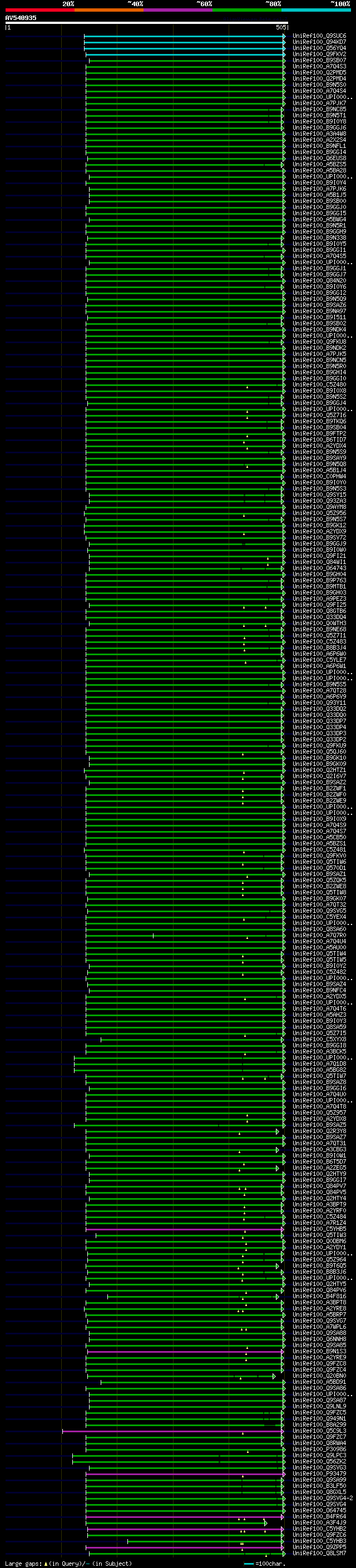Click the 505 query length marker
The width and height of the screenshot is (356, 1568).
click(280, 27)
